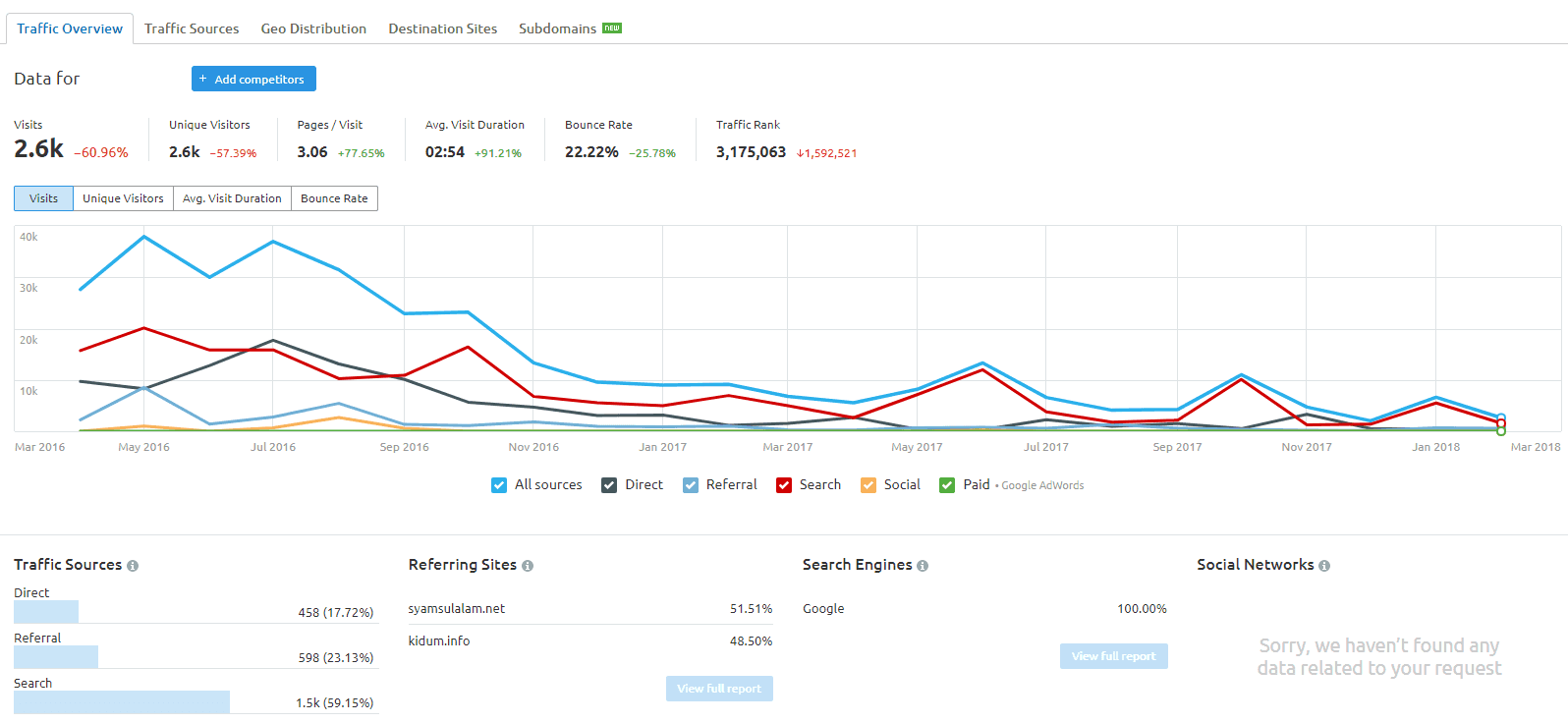Click the Direct traffic source bar
The width and height of the screenshot is (1568, 723).
tap(46, 612)
